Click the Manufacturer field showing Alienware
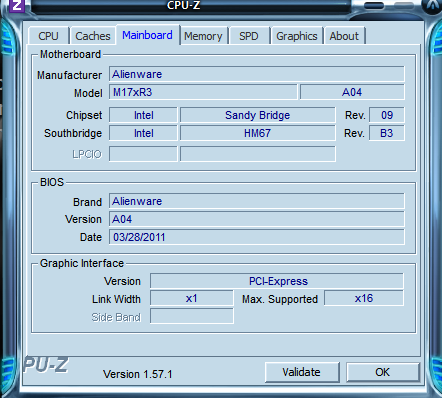The height and width of the screenshot is (398, 442). (257, 74)
